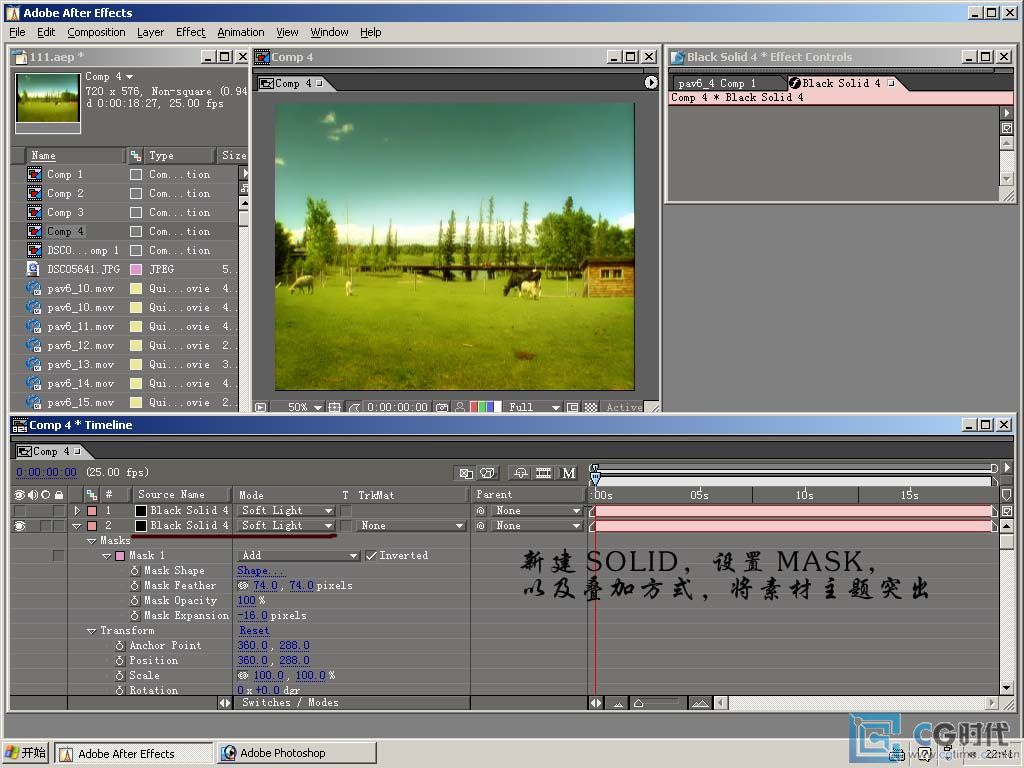Open layer 2 Soft Light mode dropdown

point(286,526)
